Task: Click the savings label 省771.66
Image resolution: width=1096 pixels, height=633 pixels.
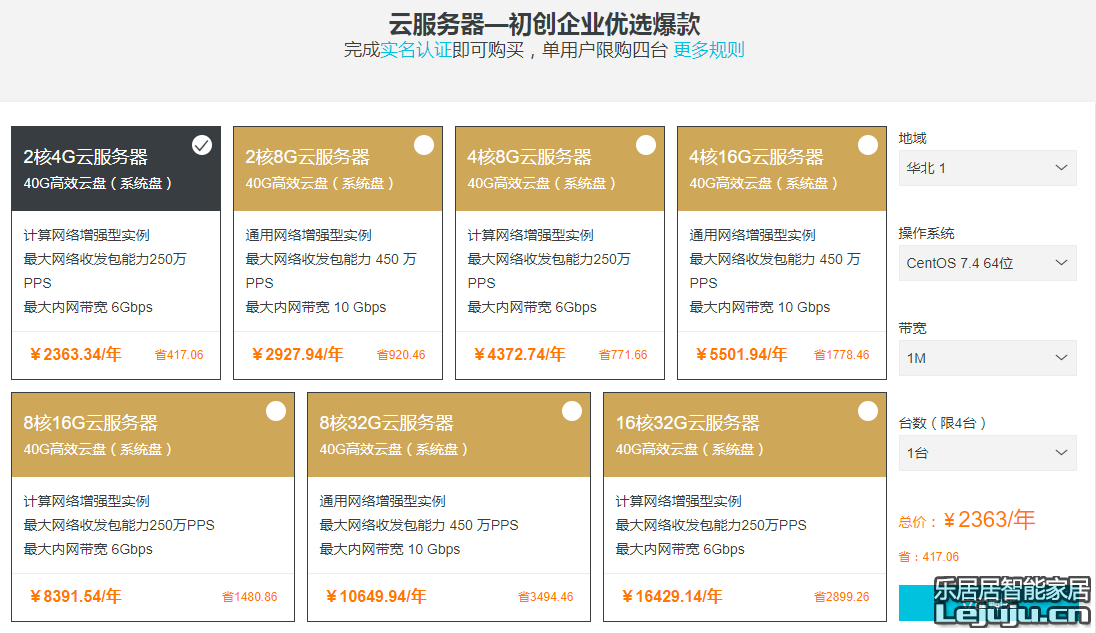Action: coord(623,355)
